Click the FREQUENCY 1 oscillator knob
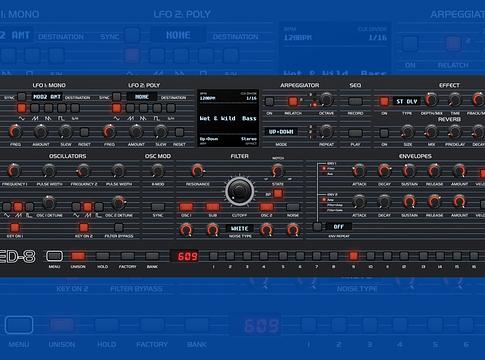Image resolution: width=485 pixels, height=360 pixels. (x=14, y=171)
